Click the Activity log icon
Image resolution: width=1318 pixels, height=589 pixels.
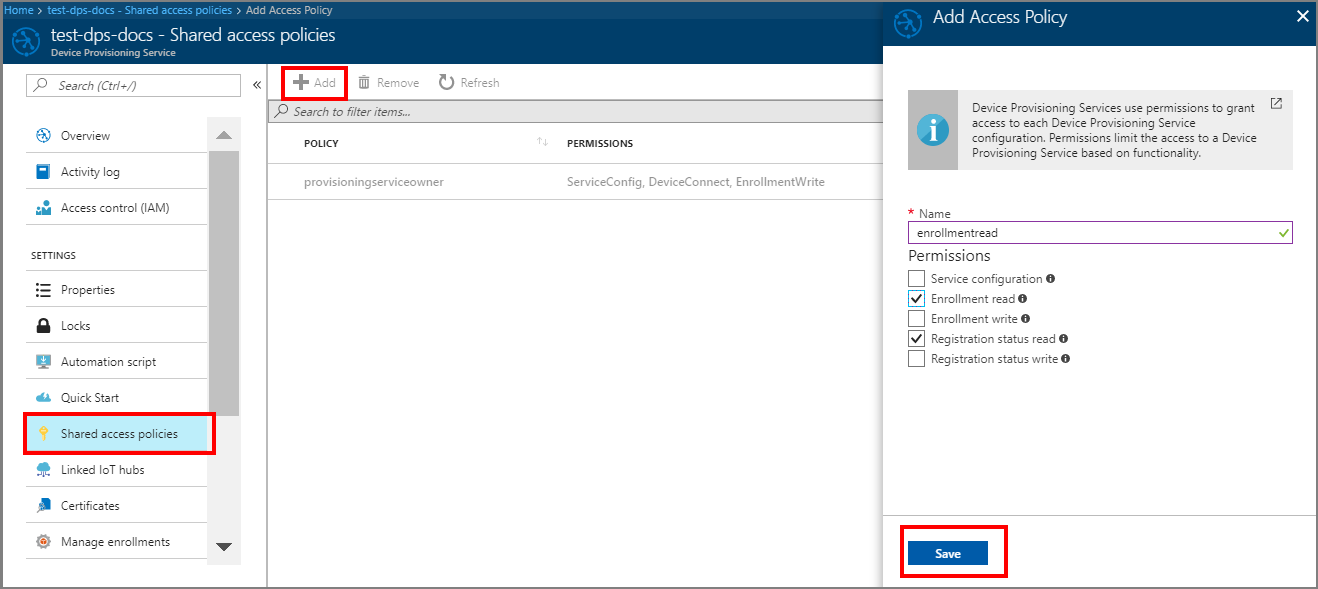click(43, 172)
